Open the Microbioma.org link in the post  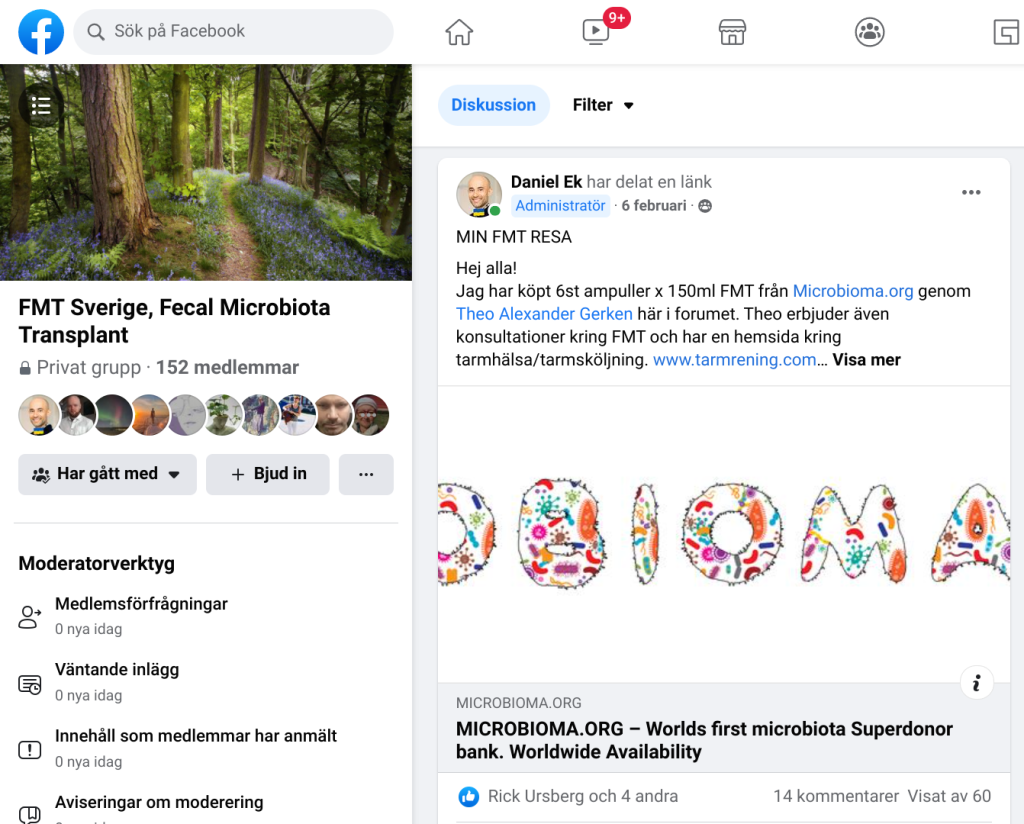click(851, 291)
